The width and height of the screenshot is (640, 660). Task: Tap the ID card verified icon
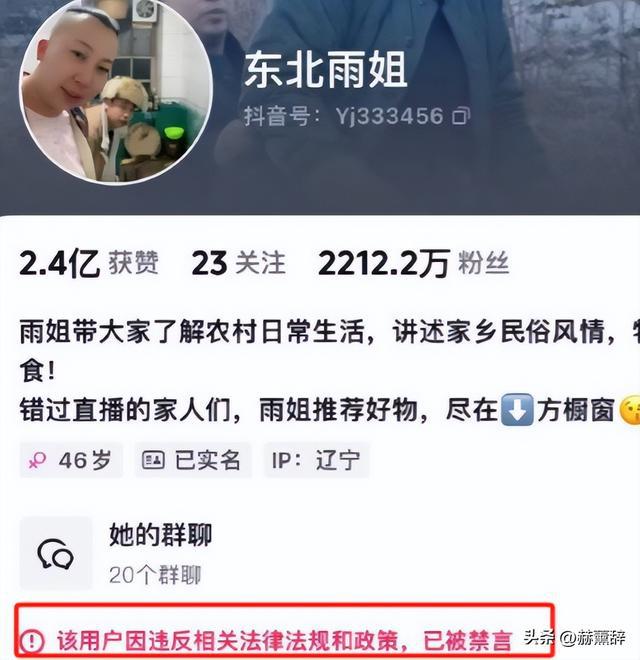coord(153,460)
